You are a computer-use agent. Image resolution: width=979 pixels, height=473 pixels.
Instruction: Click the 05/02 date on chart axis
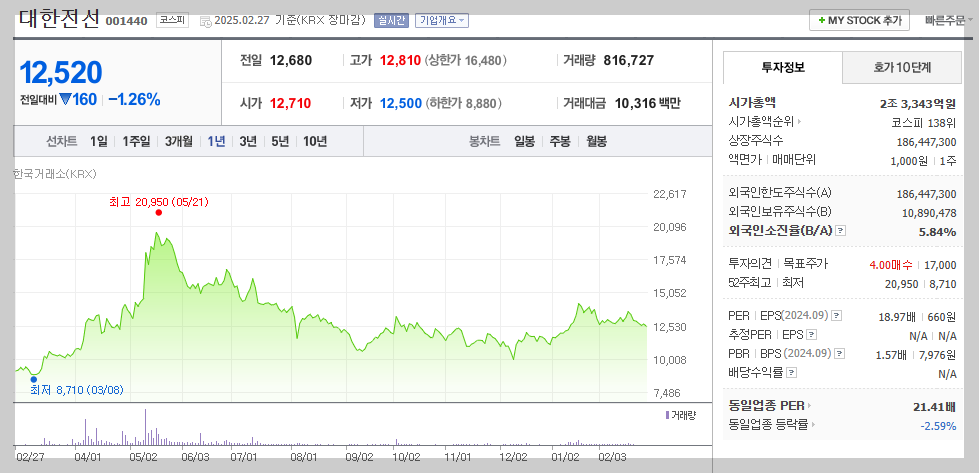click(x=143, y=457)
